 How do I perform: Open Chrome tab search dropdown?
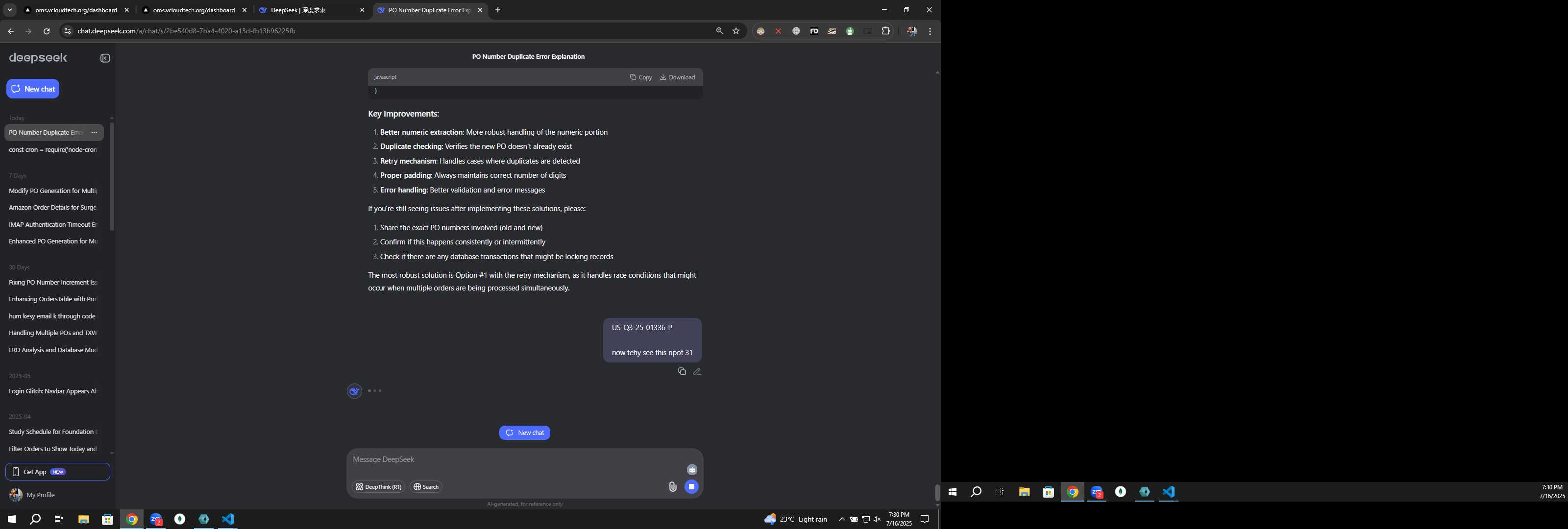coord(10,10)
